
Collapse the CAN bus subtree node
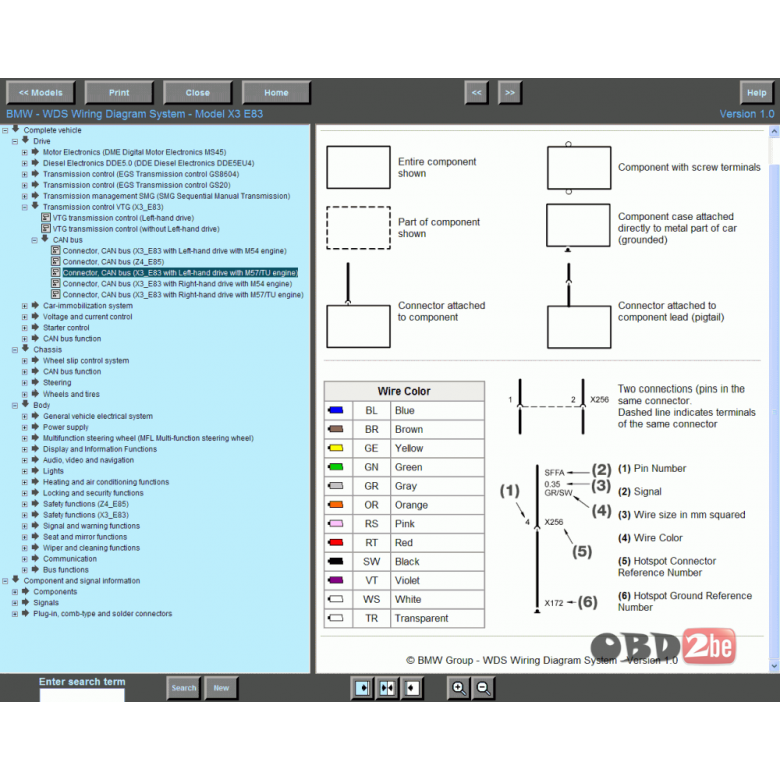34,240
